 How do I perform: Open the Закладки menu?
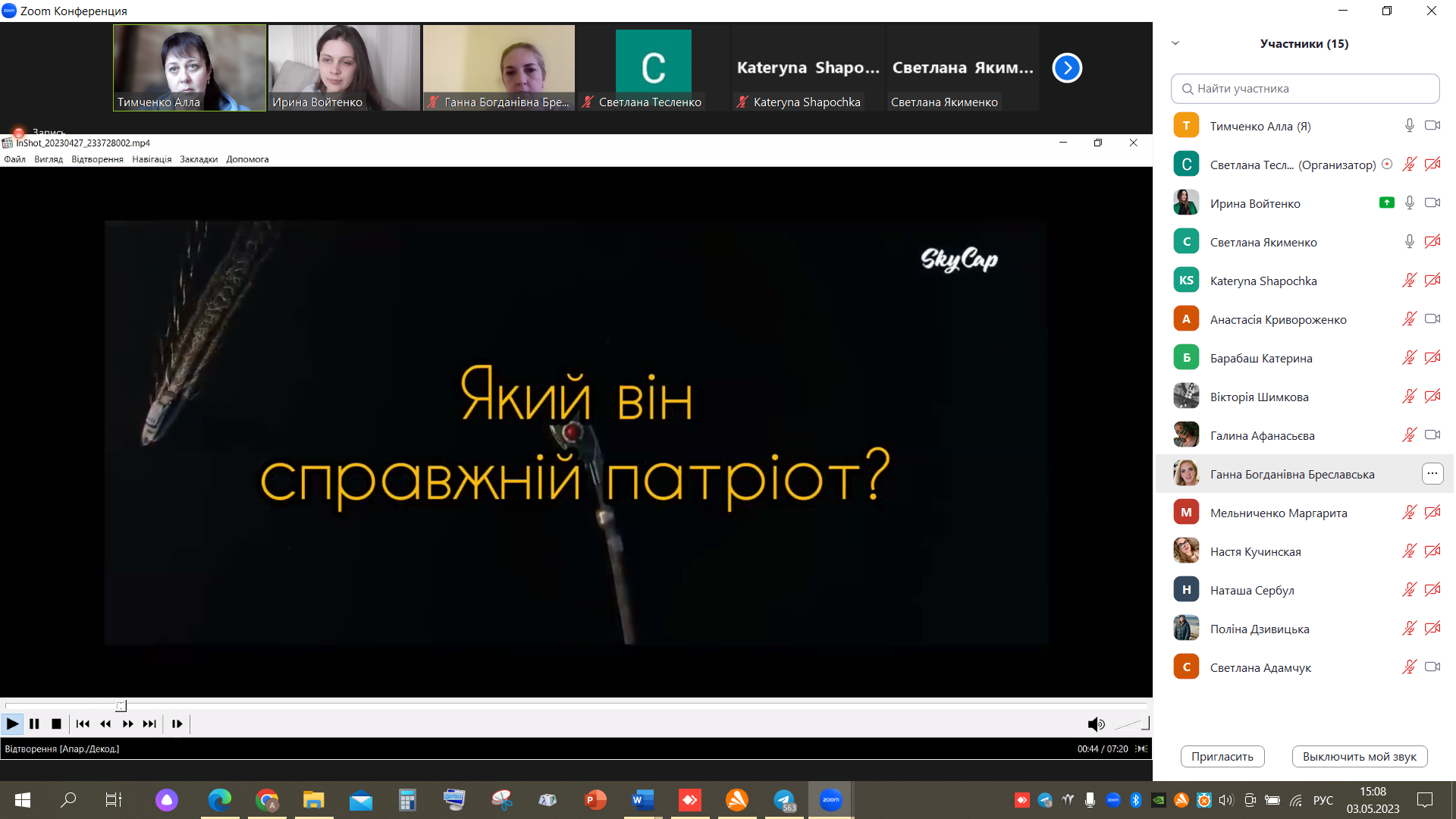click(199, 159)
